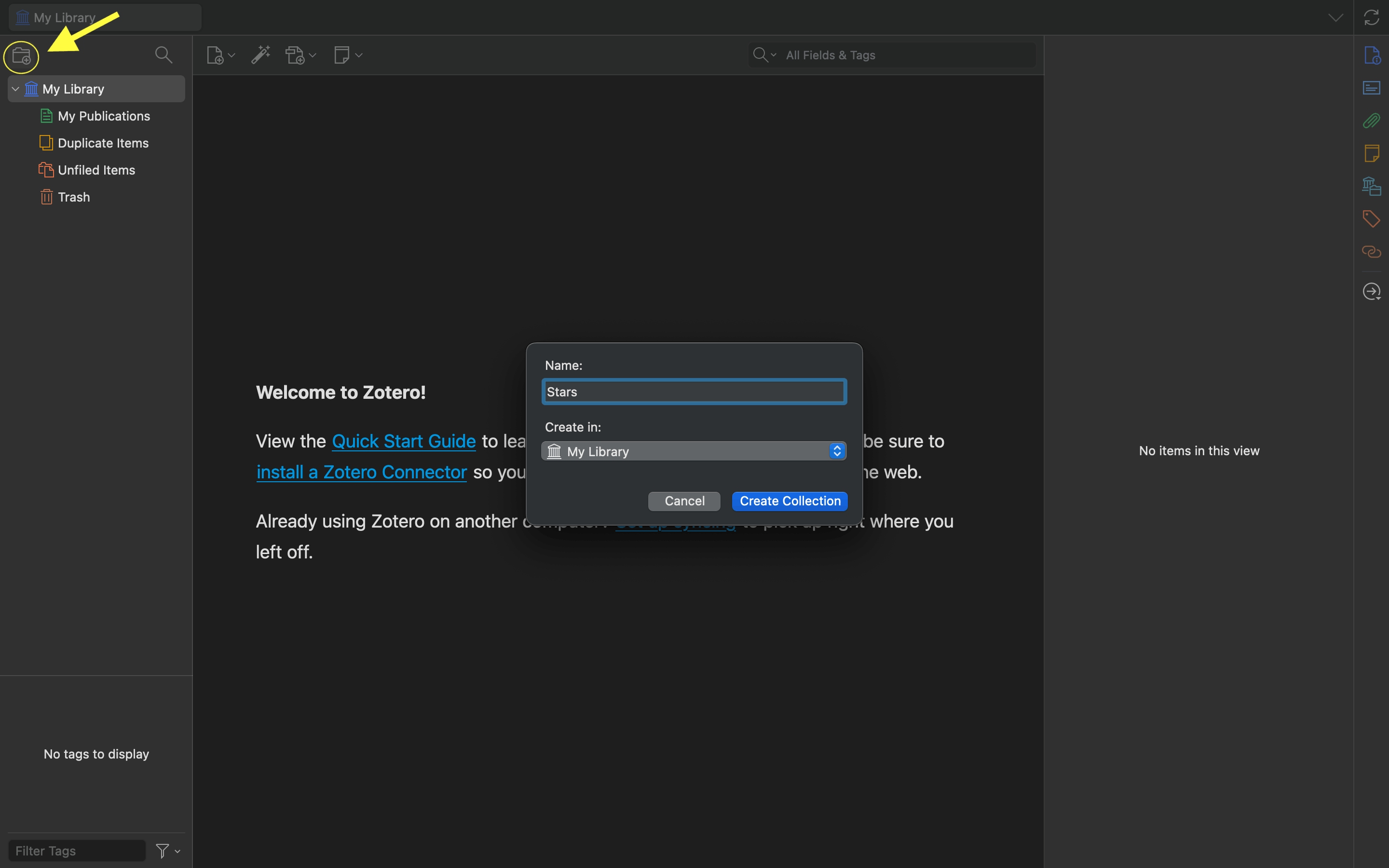
Task: Select Trash in sidebar
Action: pos(96,197)
